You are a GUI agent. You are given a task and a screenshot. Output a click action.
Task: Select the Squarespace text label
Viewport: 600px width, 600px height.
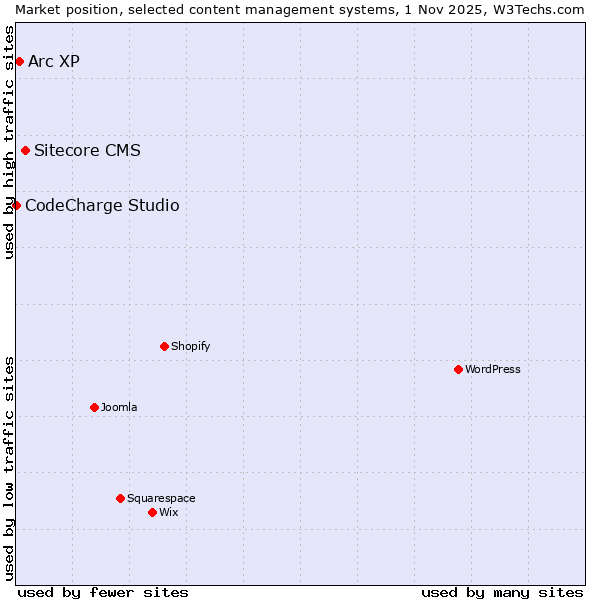(161, 499)
